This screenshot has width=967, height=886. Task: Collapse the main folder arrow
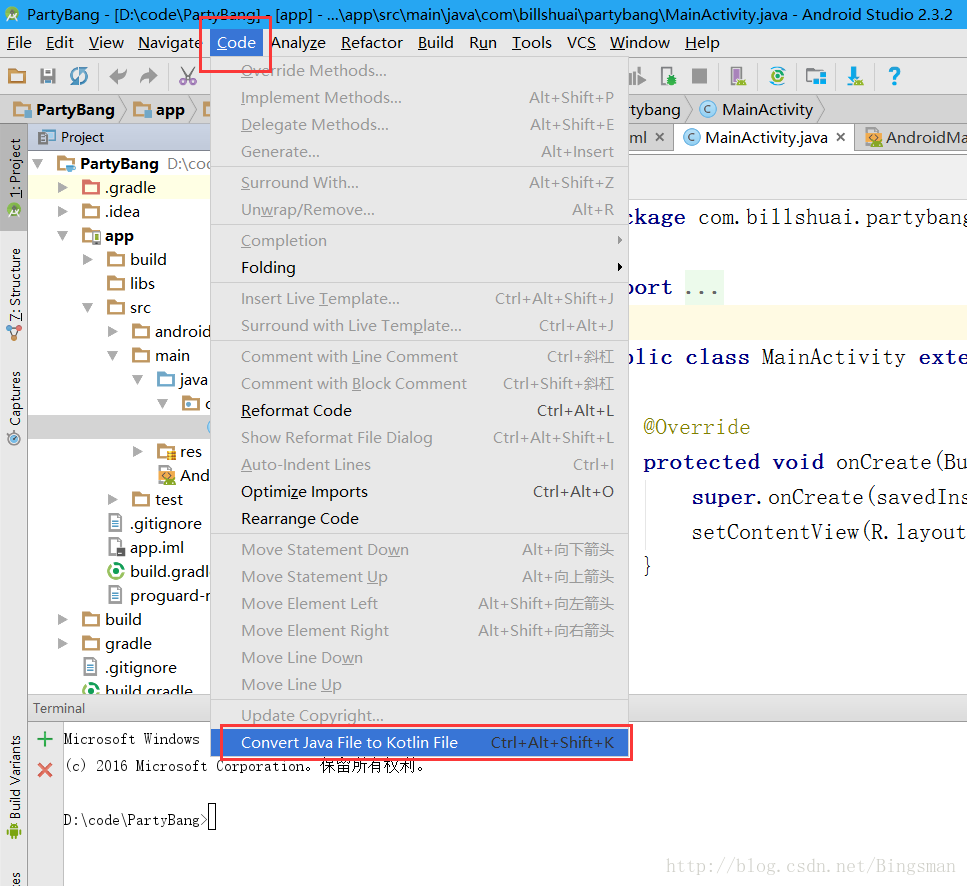(112, 356)
